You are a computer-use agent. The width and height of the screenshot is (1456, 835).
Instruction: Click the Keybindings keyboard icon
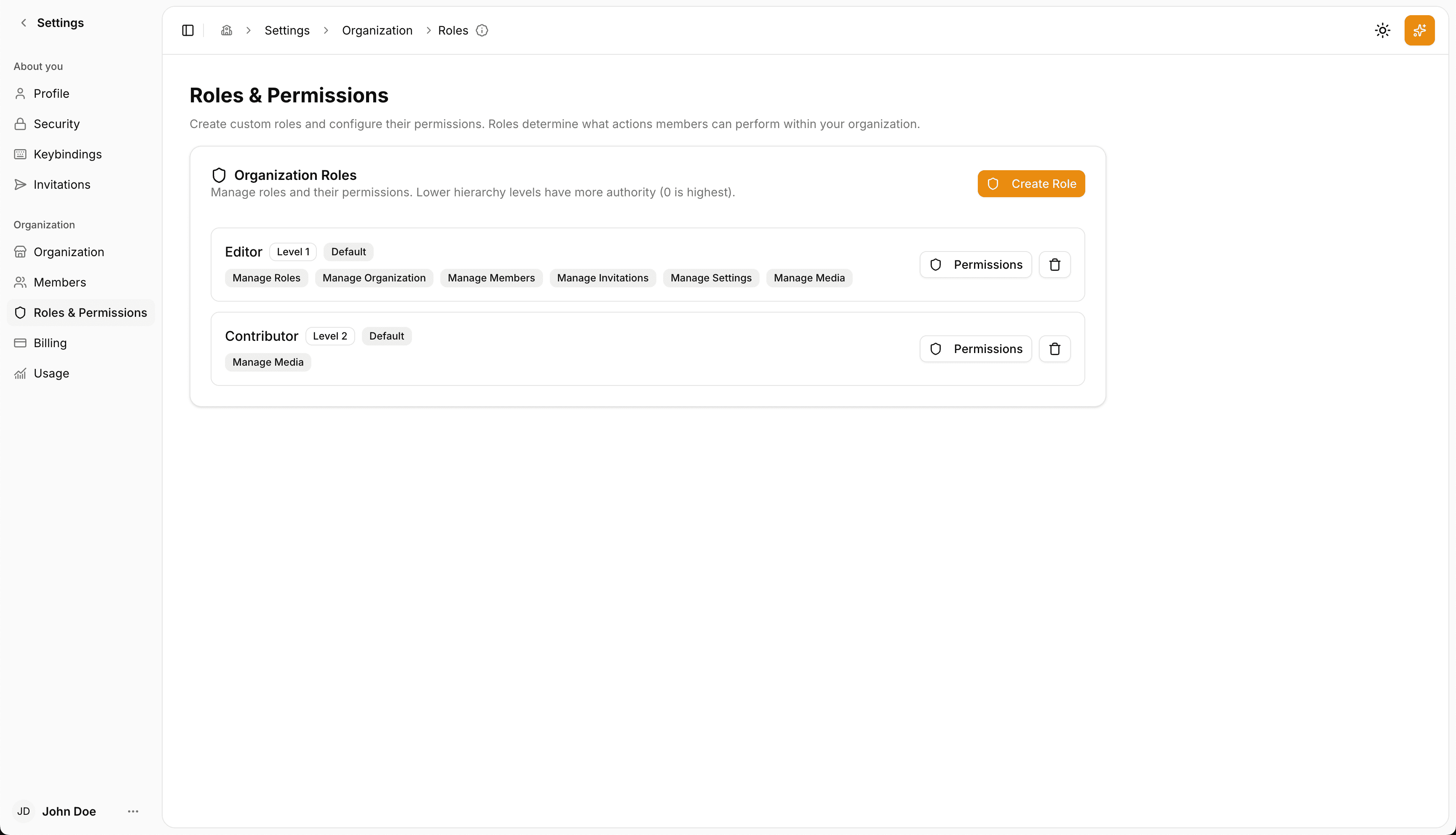point(20,154)
